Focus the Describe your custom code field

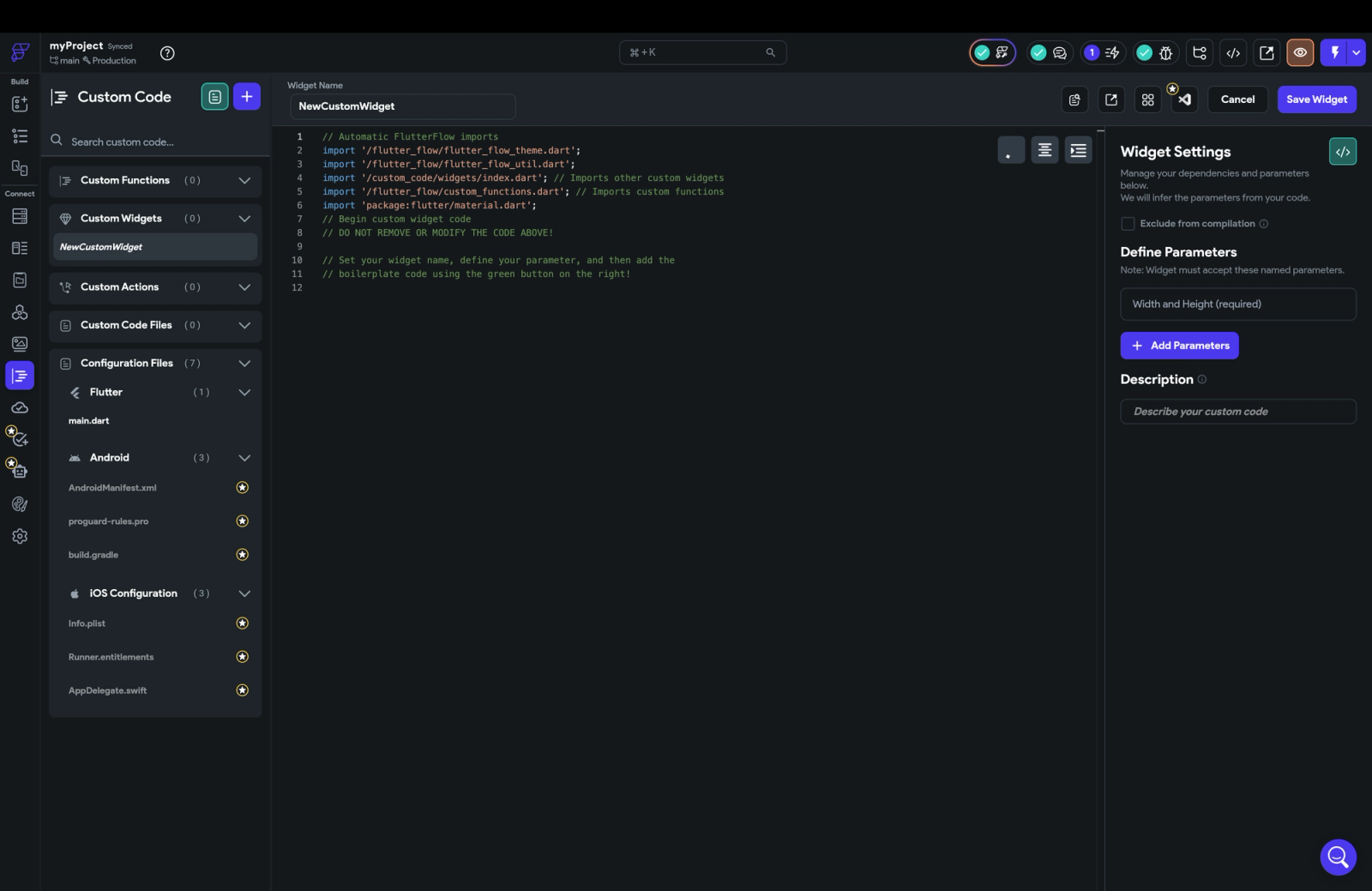click(x=1238, y=412)
